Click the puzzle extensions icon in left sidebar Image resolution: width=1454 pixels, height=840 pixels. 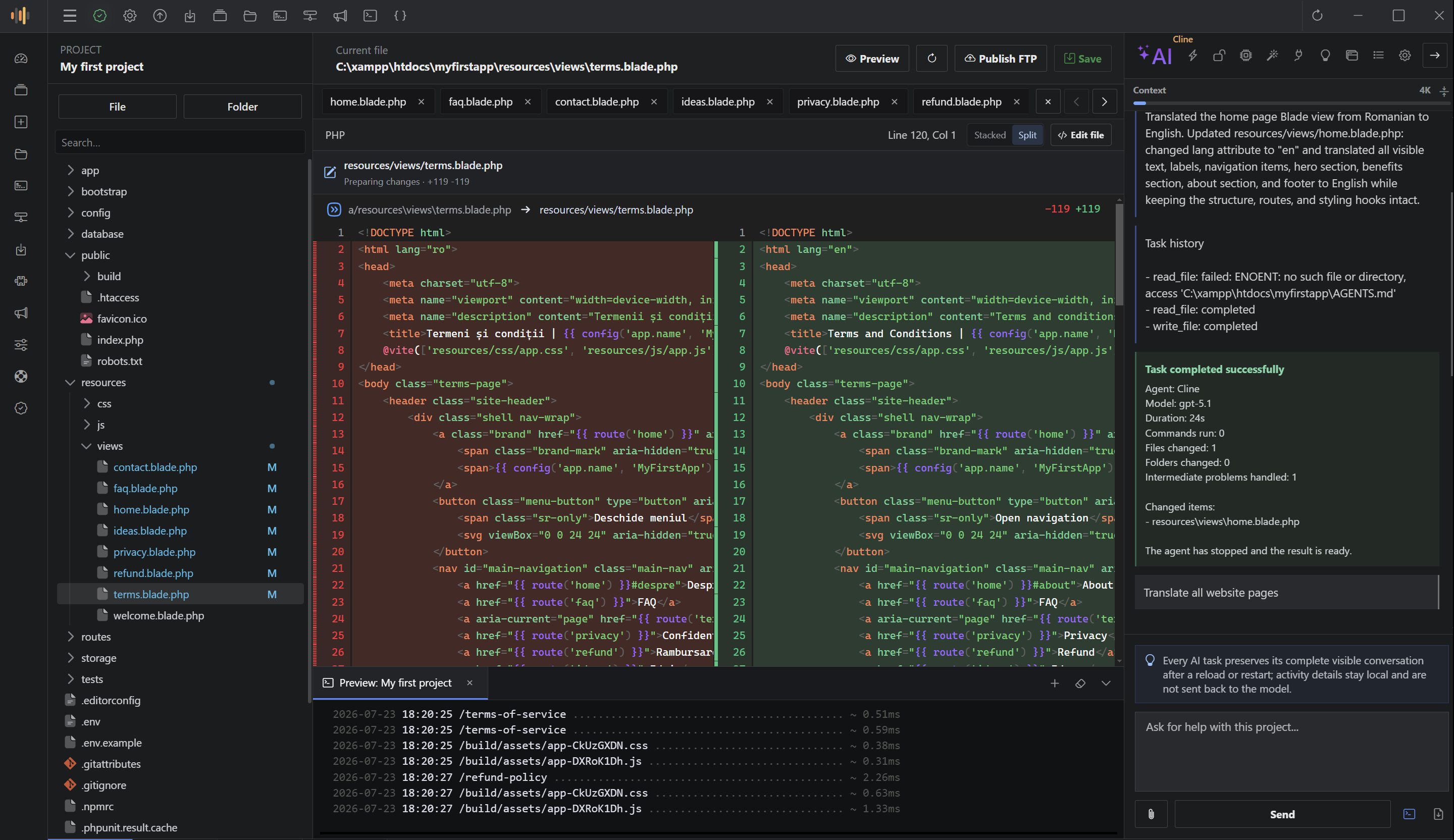[21, 281]
